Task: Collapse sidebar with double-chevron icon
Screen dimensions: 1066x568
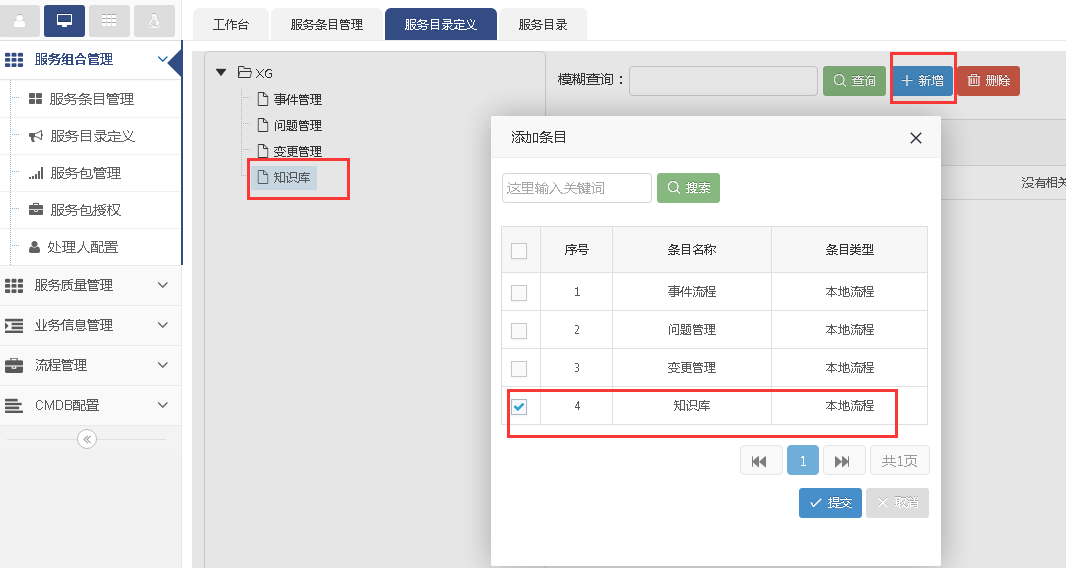Action: pyautogui.click(x=87, y=439)
